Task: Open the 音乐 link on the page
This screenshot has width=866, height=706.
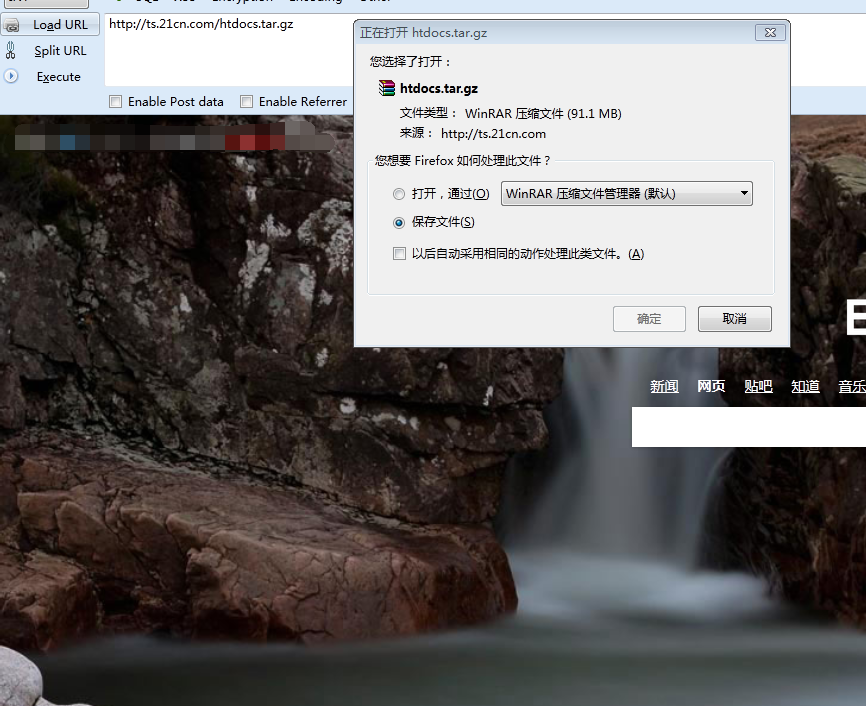Action: pyautogui.click(x=852, y=386)
